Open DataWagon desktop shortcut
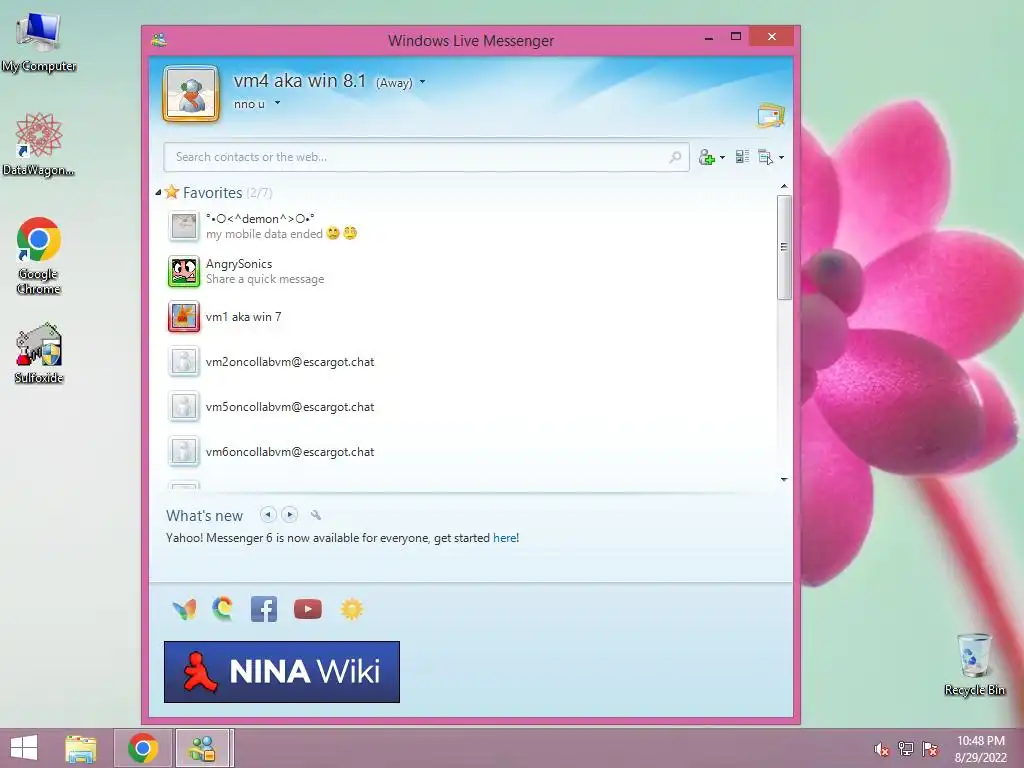 38,145
